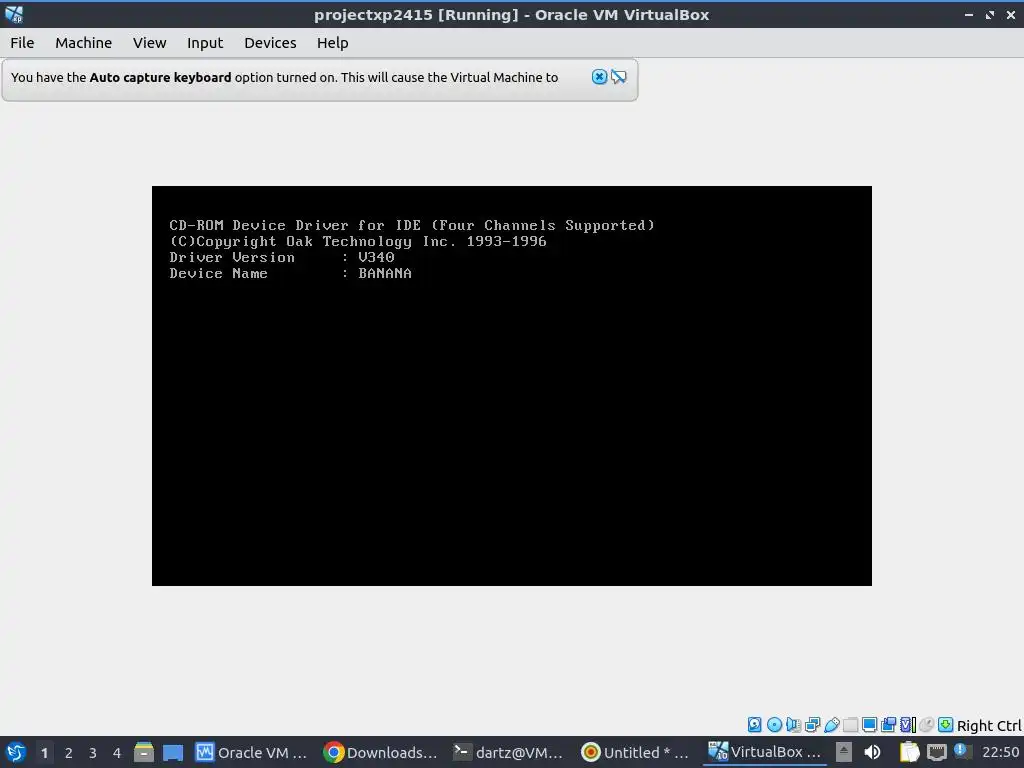Switch to workspace 3
Image resolution: width=1024 pixels, height=768 pixels.
coord(93,753)
